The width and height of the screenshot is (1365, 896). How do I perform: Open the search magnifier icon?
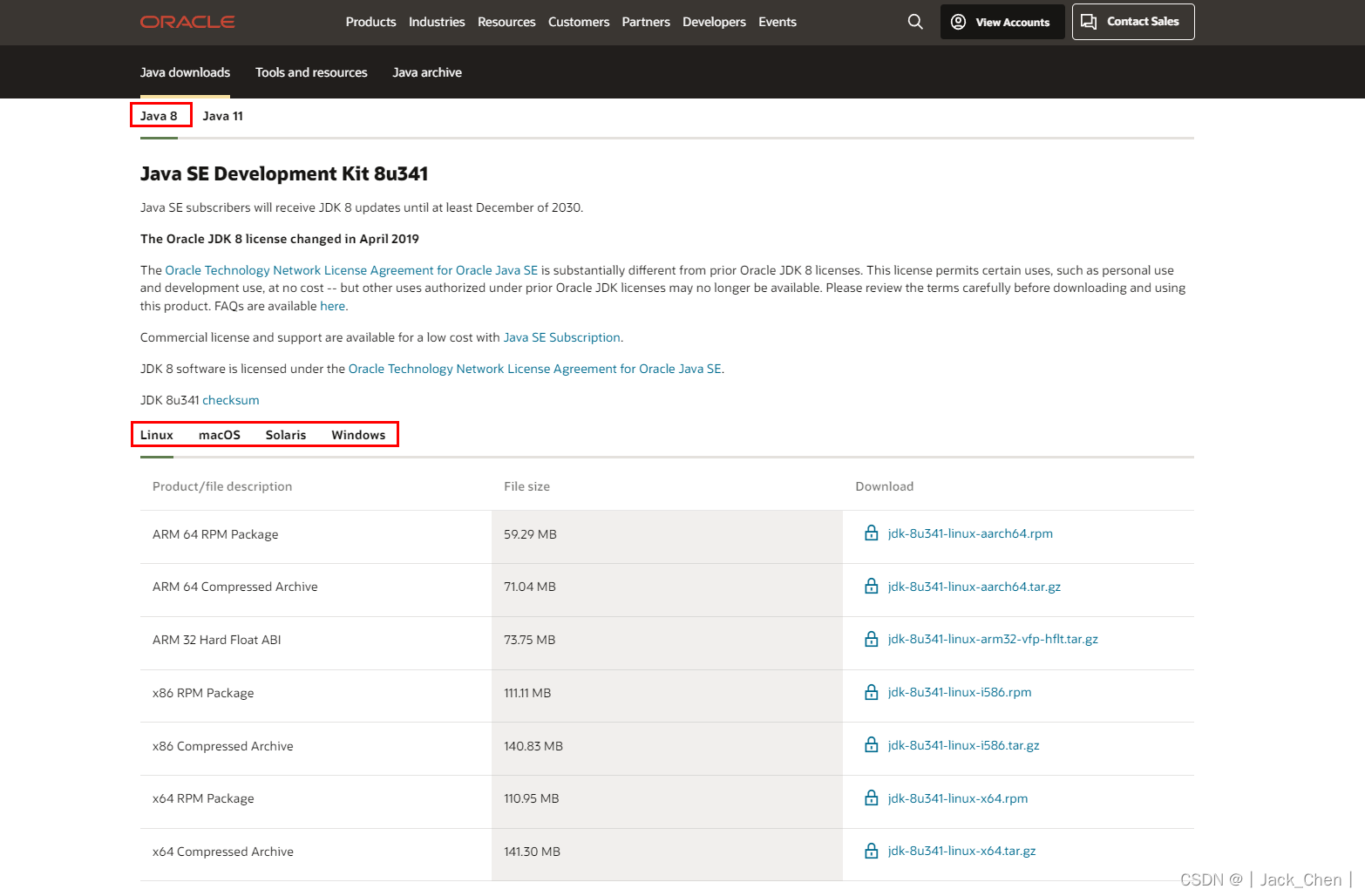click(x=915, y=22)
